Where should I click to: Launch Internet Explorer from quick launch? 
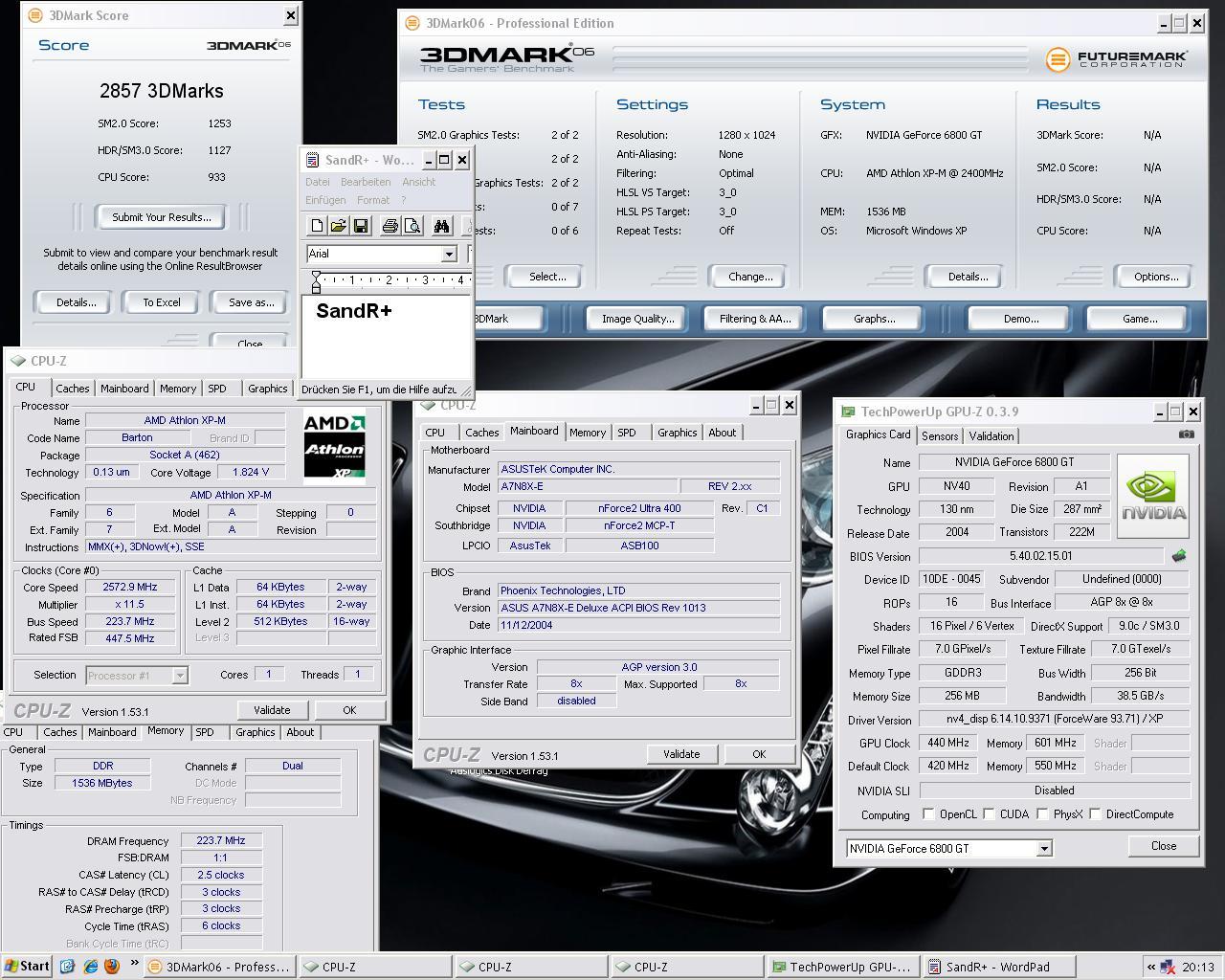click(90, 967)
